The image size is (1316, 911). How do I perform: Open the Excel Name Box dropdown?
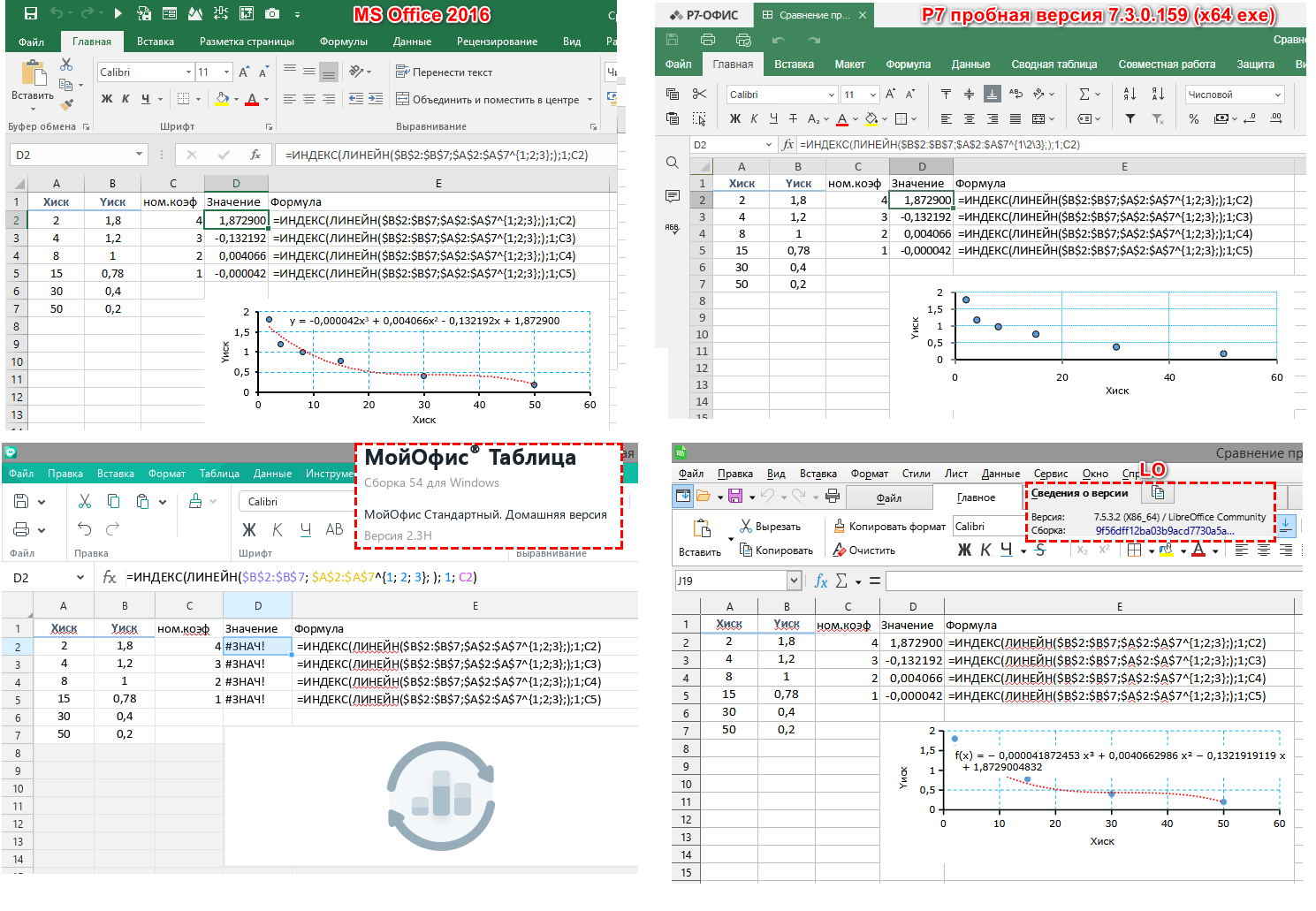tap(139, 155)
